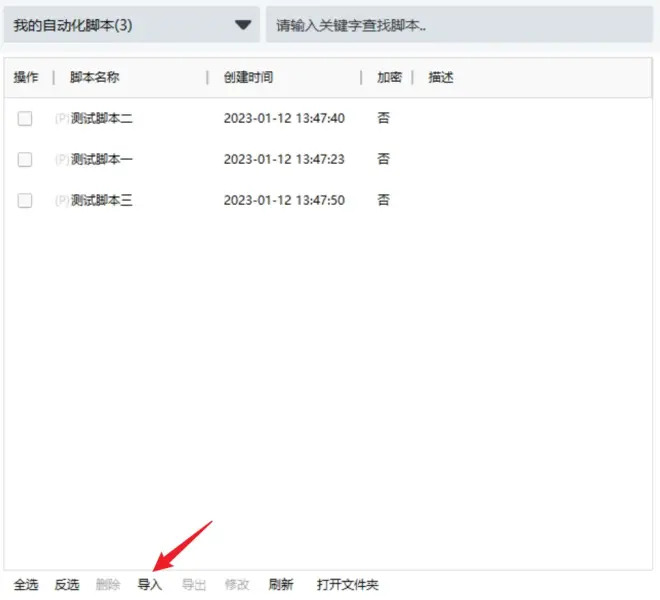Select the 测试脚本三 script name
The width and height of the screenshot is (660, 600).
[x=101, y=200]
